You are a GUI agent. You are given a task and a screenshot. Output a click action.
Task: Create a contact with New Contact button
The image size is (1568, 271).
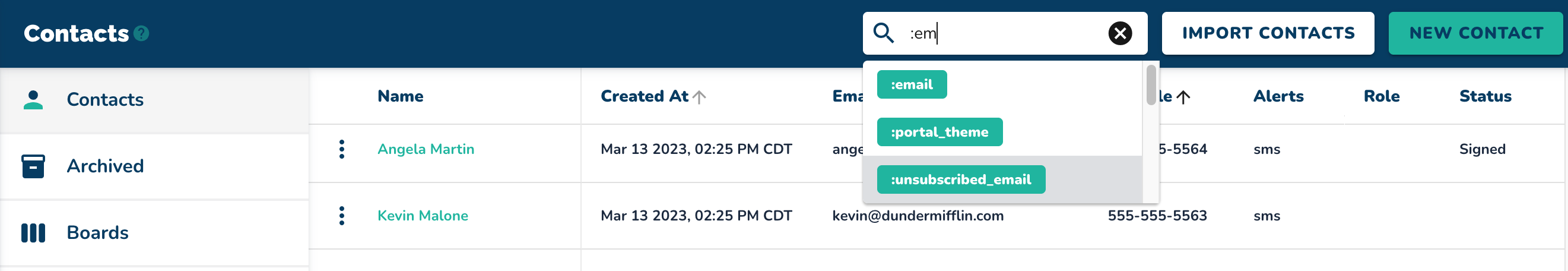[x=1475, y=33]
